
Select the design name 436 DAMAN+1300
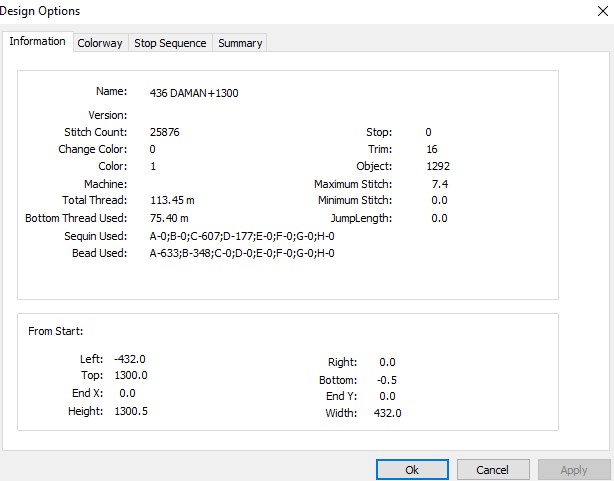click(194, 93)
